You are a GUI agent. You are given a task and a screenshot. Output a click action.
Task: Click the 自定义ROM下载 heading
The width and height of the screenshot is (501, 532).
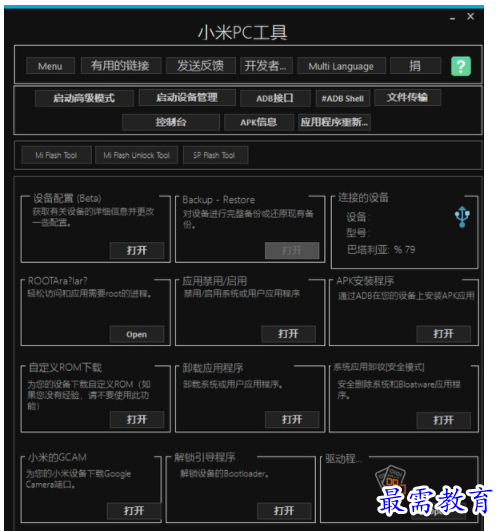click(65, 367)
